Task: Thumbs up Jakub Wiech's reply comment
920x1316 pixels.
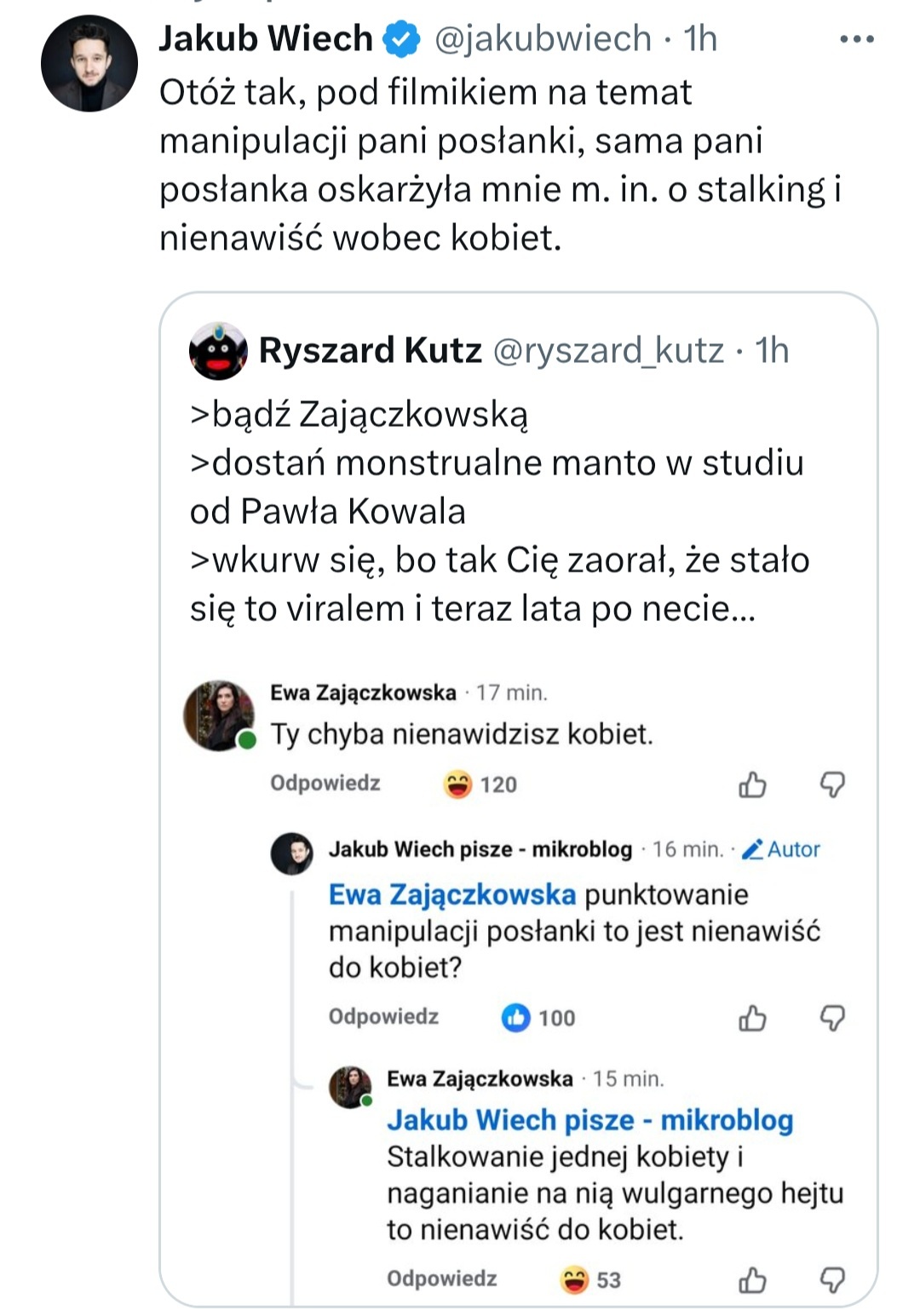Action: [x=752, y=1018]
